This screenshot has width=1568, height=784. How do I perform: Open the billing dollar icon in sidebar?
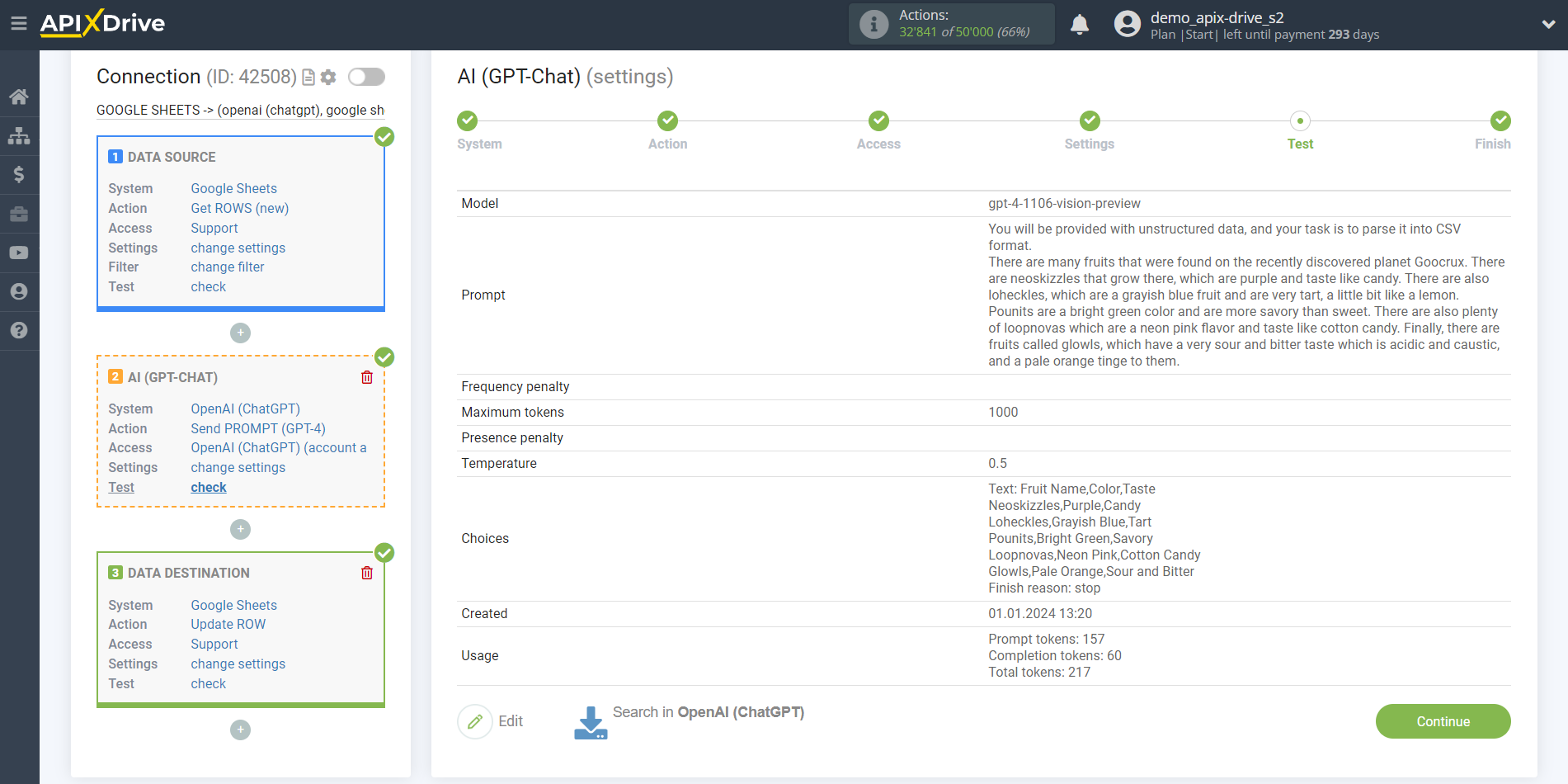19,174
